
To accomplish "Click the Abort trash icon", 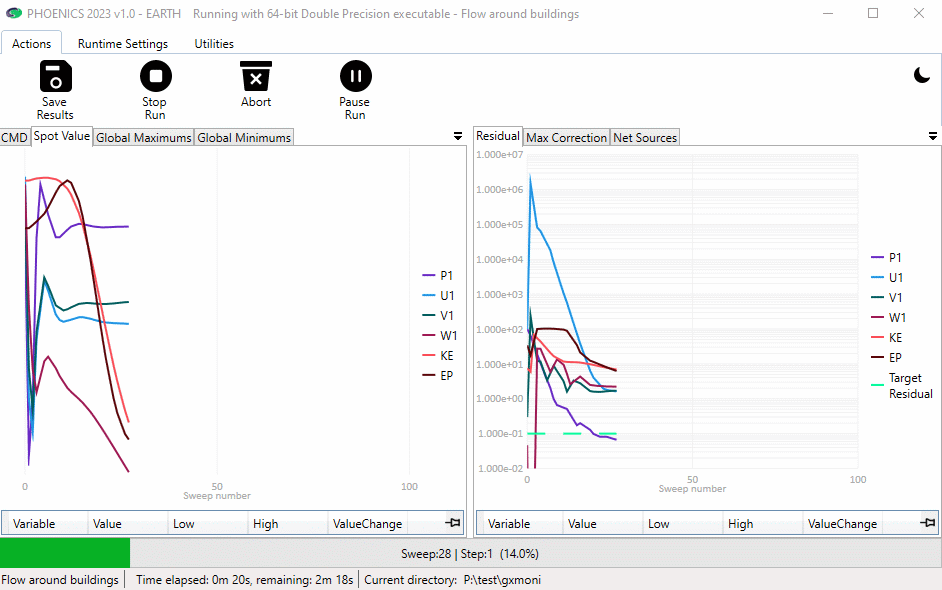I will tap(256, 77).
